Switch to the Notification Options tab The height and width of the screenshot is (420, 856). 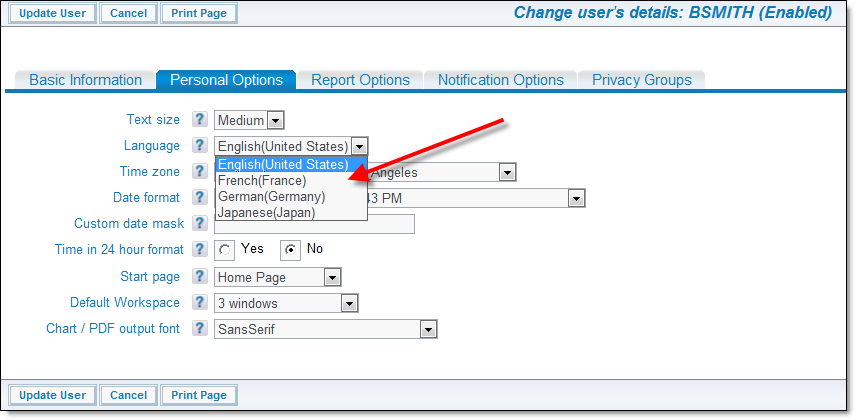(x=501, y=80)
